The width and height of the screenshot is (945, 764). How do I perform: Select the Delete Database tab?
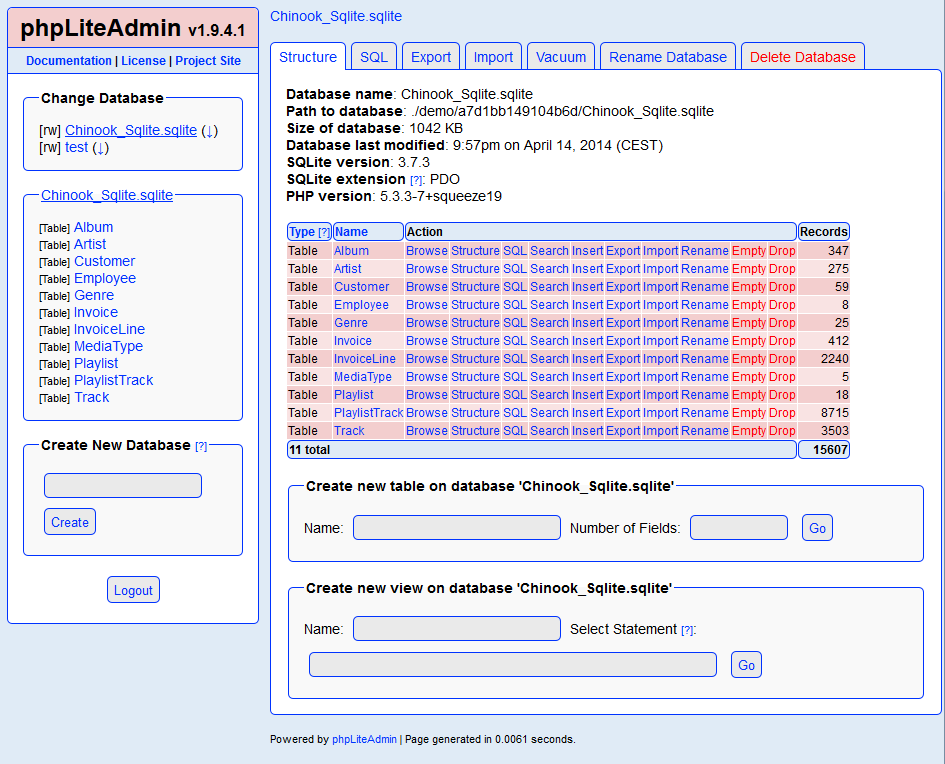pos(803,57)
